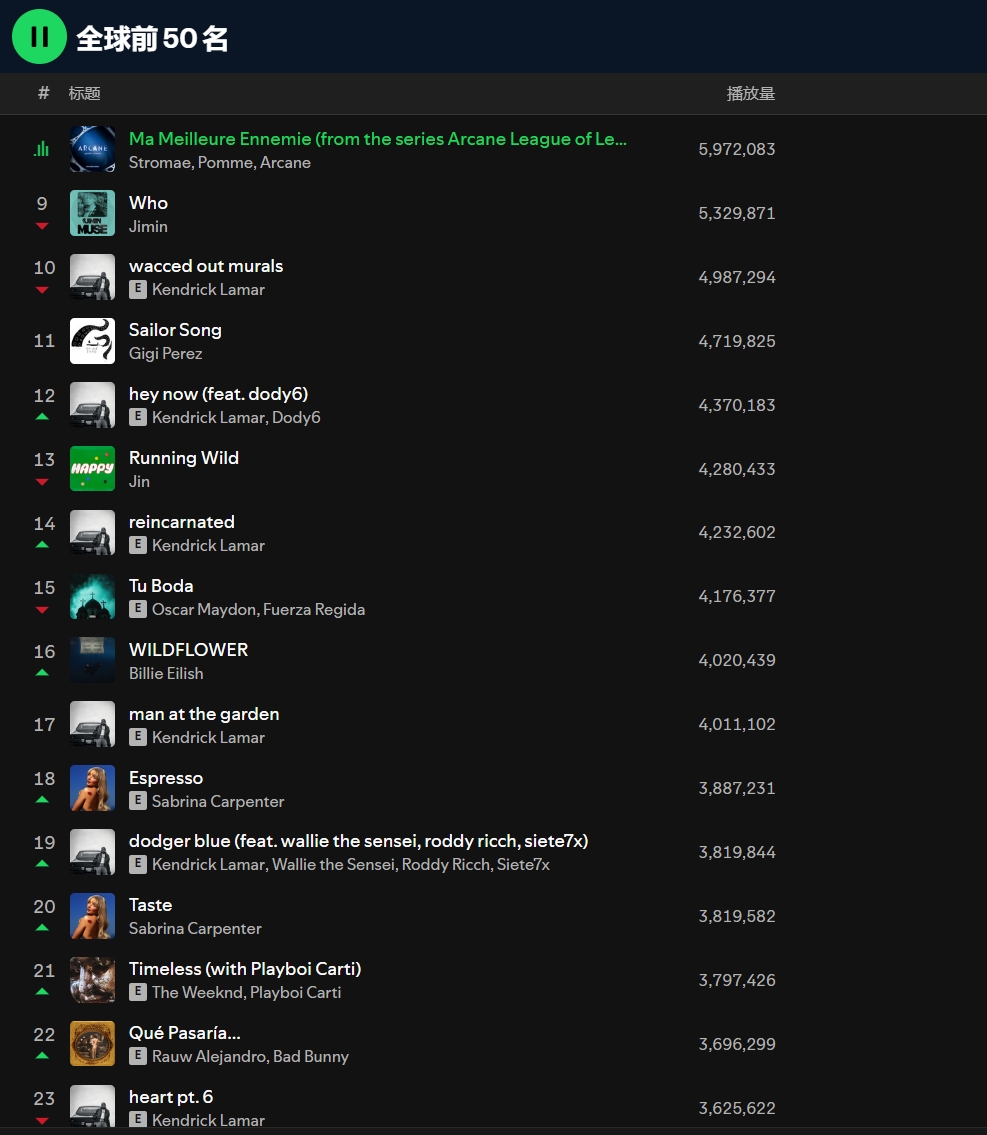The height and width of the screenshot is (1135, 987).
Task: Select song title Taste
Action: click(x=151, y=905)
